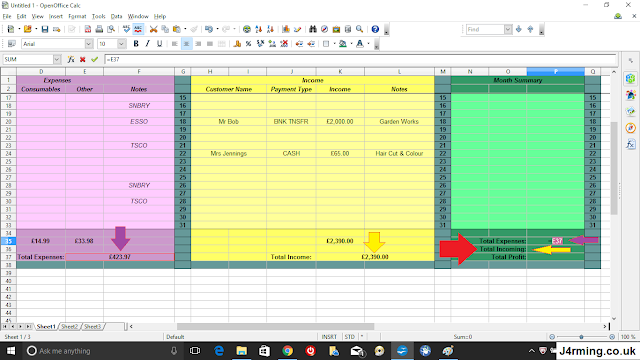Image resolution: width=640 pixels, height=360 pixels.
Task: Open the Format menu
Action: (x=77, y=16)
